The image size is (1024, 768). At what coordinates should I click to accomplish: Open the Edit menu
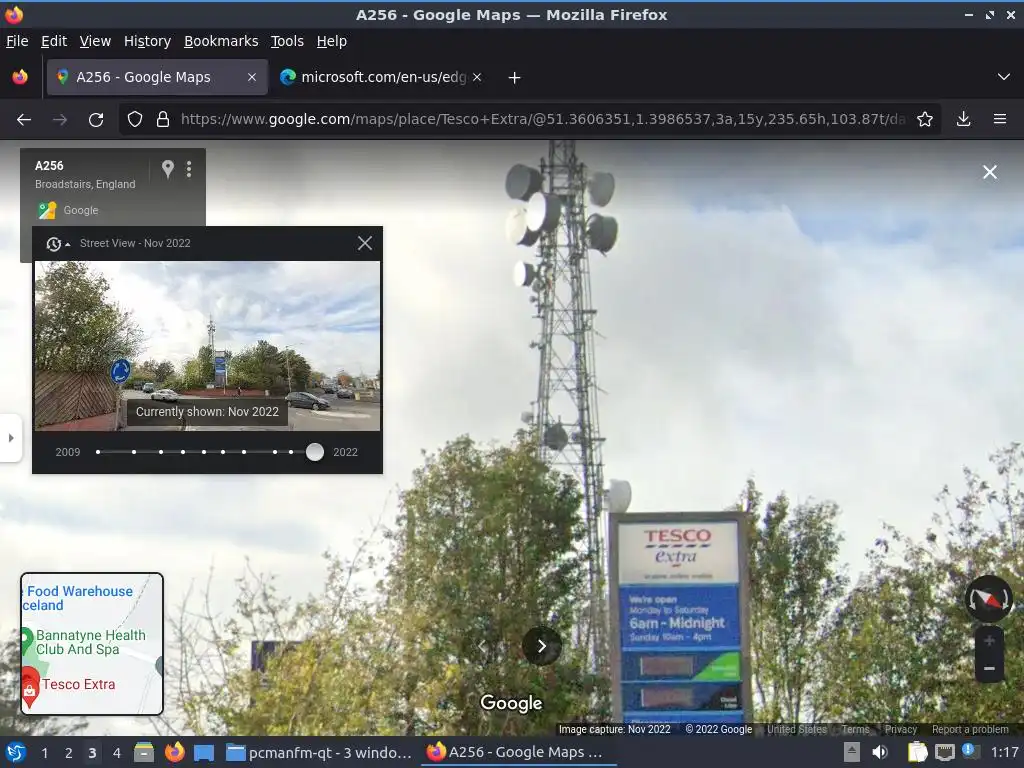(x=54, y=41)
